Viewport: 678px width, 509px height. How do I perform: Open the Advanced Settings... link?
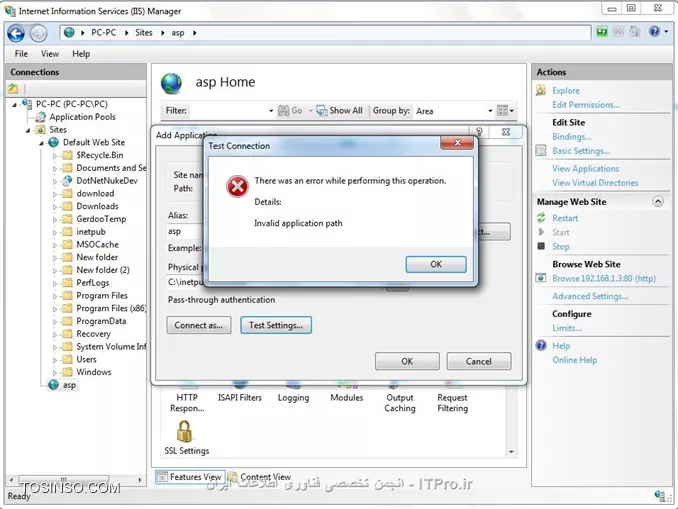[x=590, y=296]
